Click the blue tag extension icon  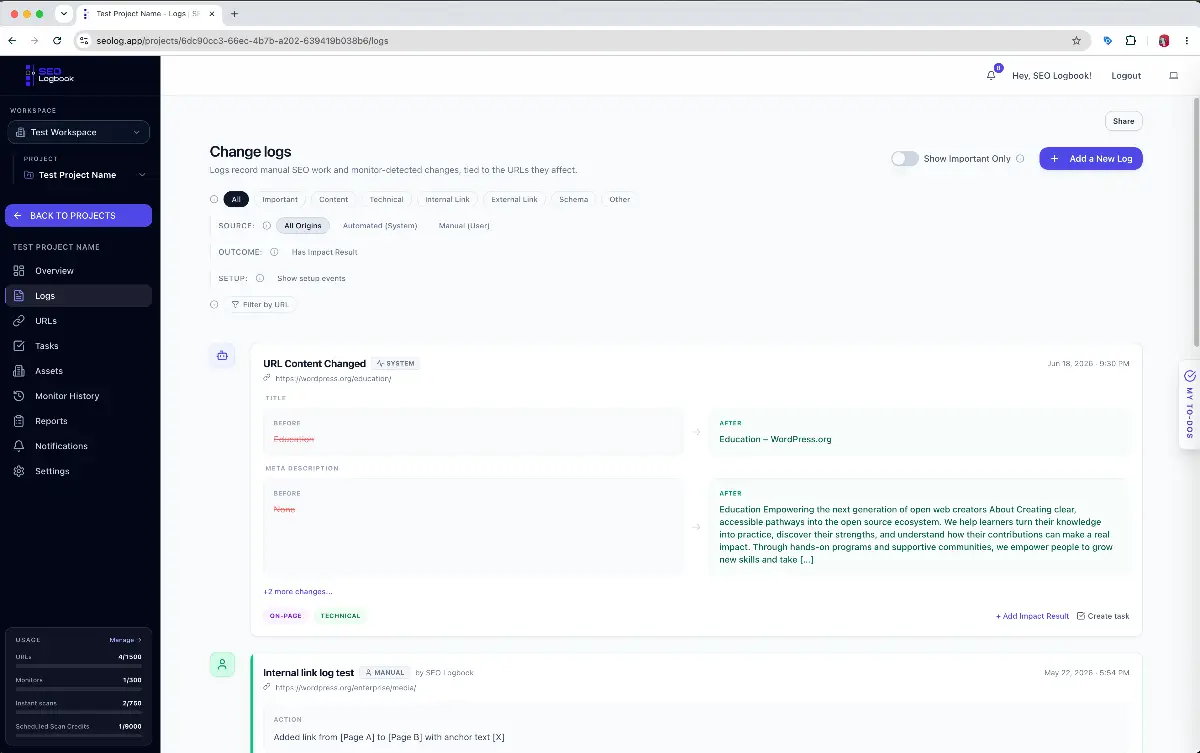click(x=1107, y=41)
